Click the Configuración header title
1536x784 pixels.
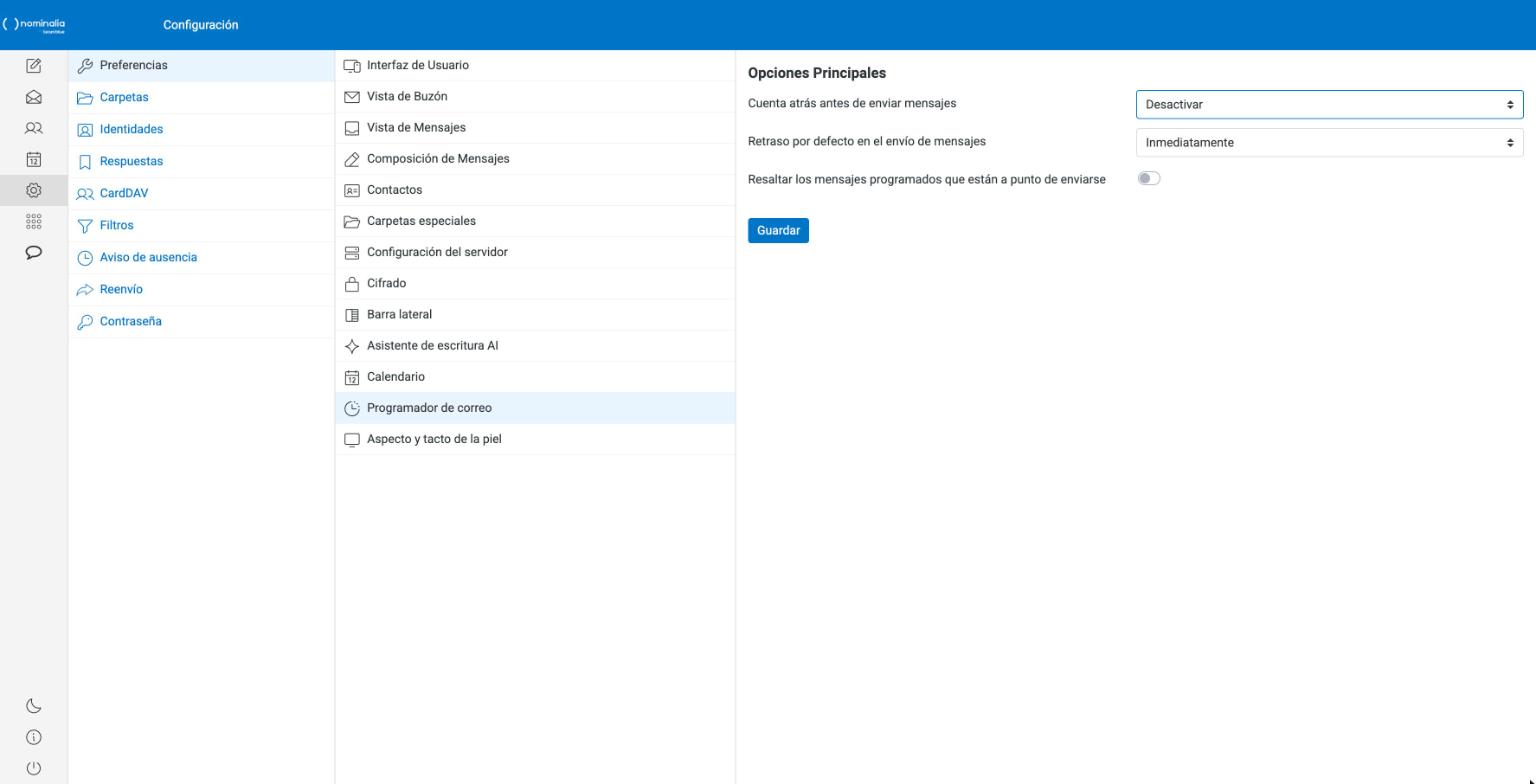200,25
